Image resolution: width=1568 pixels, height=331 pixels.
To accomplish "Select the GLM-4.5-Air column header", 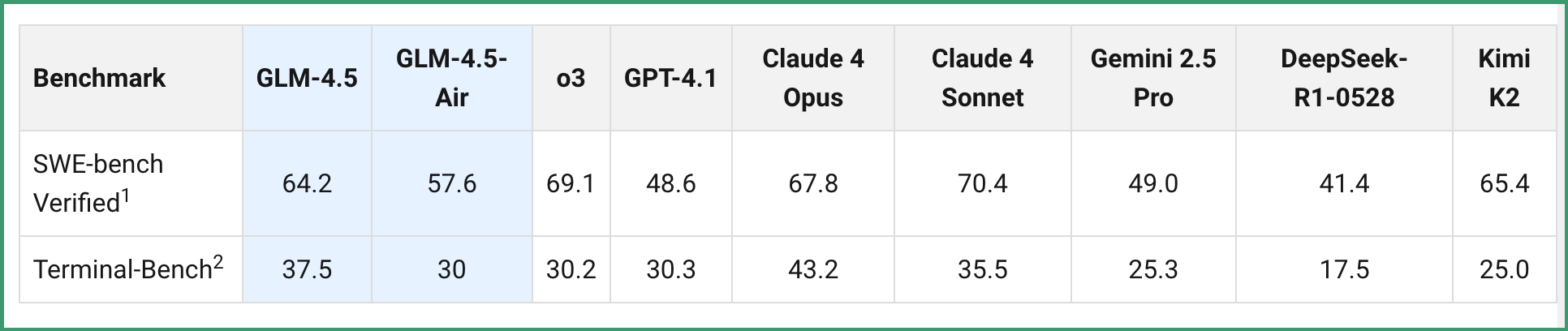I will 452,78.
